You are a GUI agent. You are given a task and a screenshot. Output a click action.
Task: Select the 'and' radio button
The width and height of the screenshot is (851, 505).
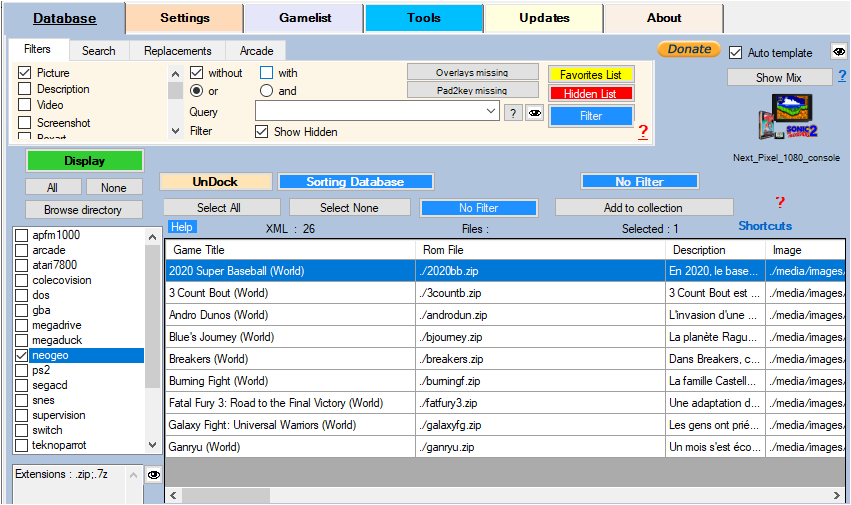(267, 91)
